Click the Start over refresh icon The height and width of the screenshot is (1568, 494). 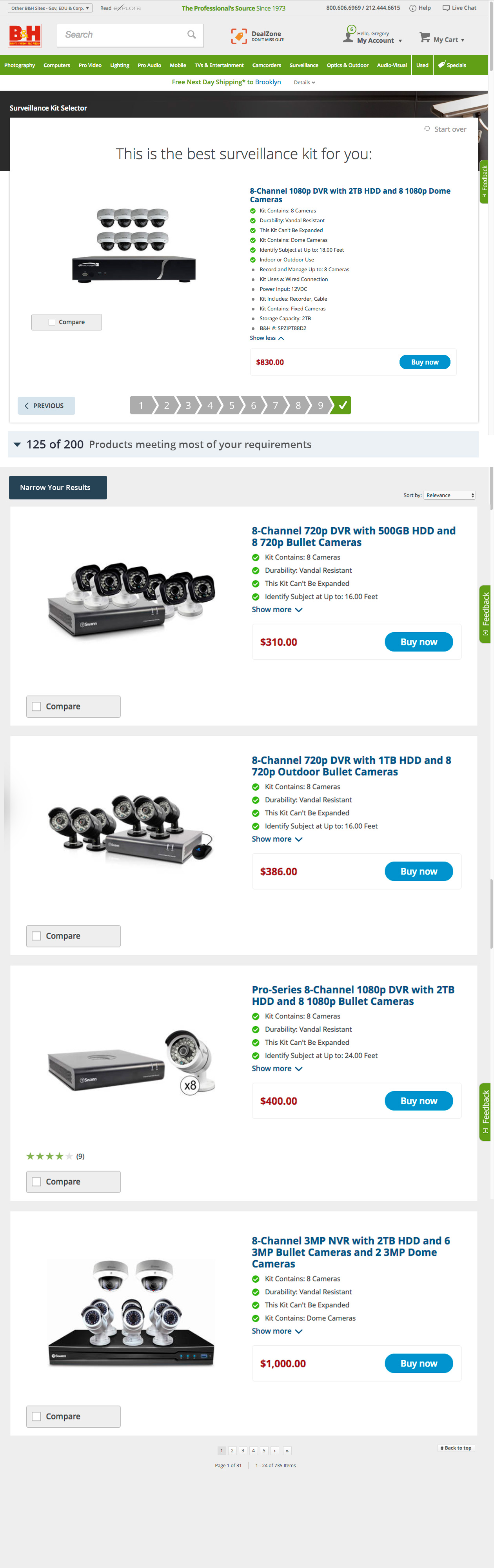pos(427,129)
